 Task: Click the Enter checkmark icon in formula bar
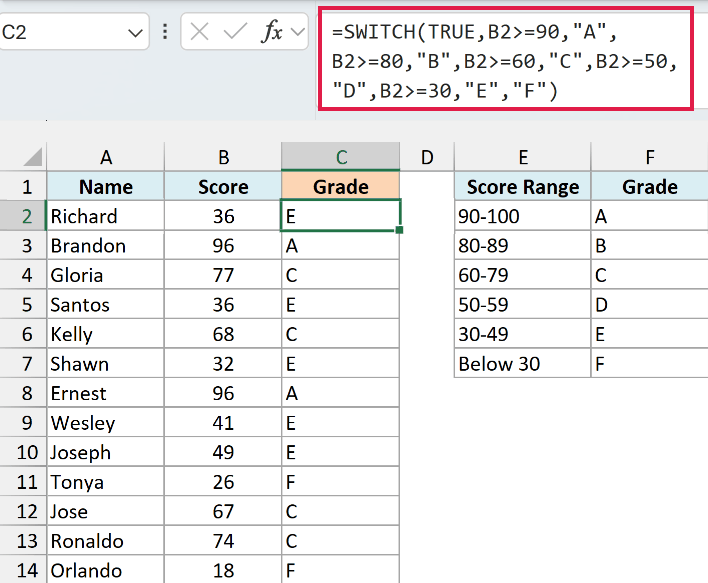point(235,32)
